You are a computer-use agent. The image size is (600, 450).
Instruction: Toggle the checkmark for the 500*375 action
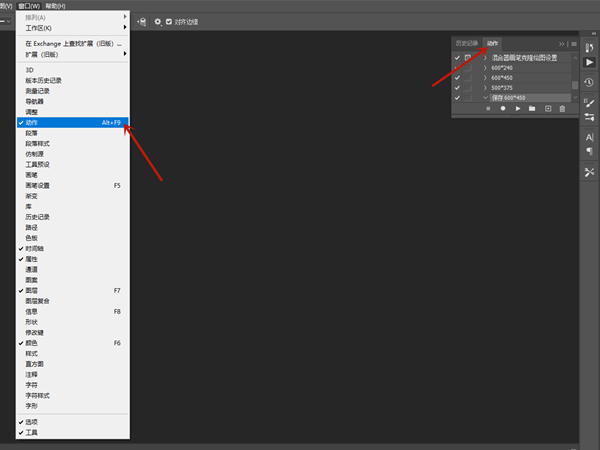click(457, 88)
